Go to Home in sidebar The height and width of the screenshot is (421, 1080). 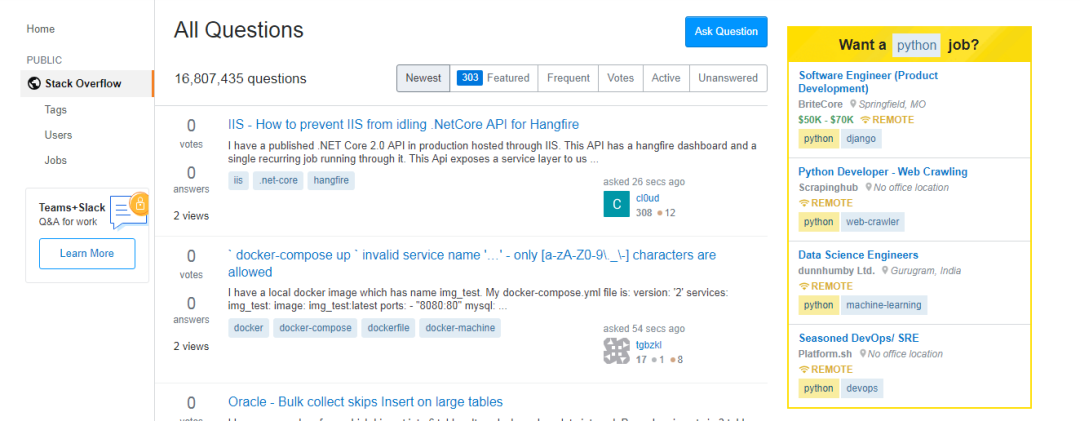41,29
